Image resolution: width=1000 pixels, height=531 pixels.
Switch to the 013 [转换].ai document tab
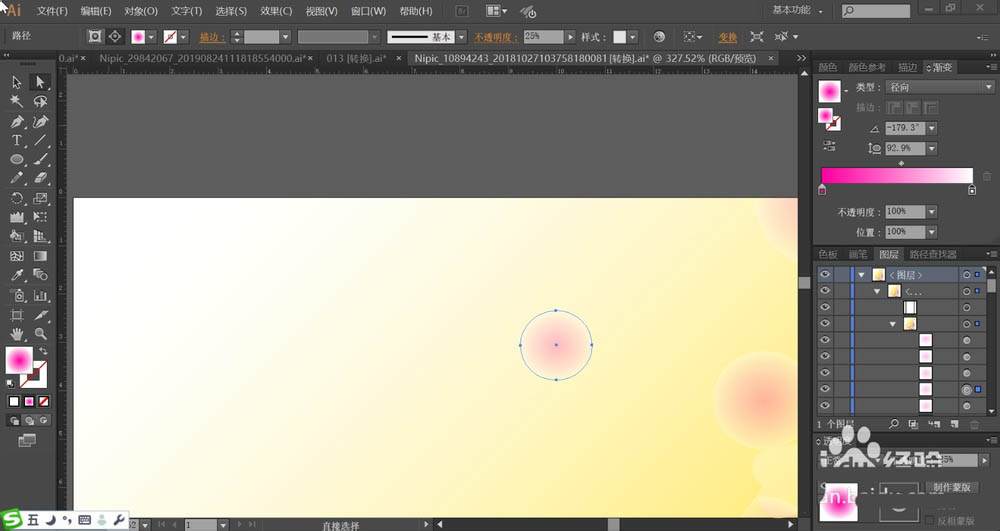click(357, 58)
